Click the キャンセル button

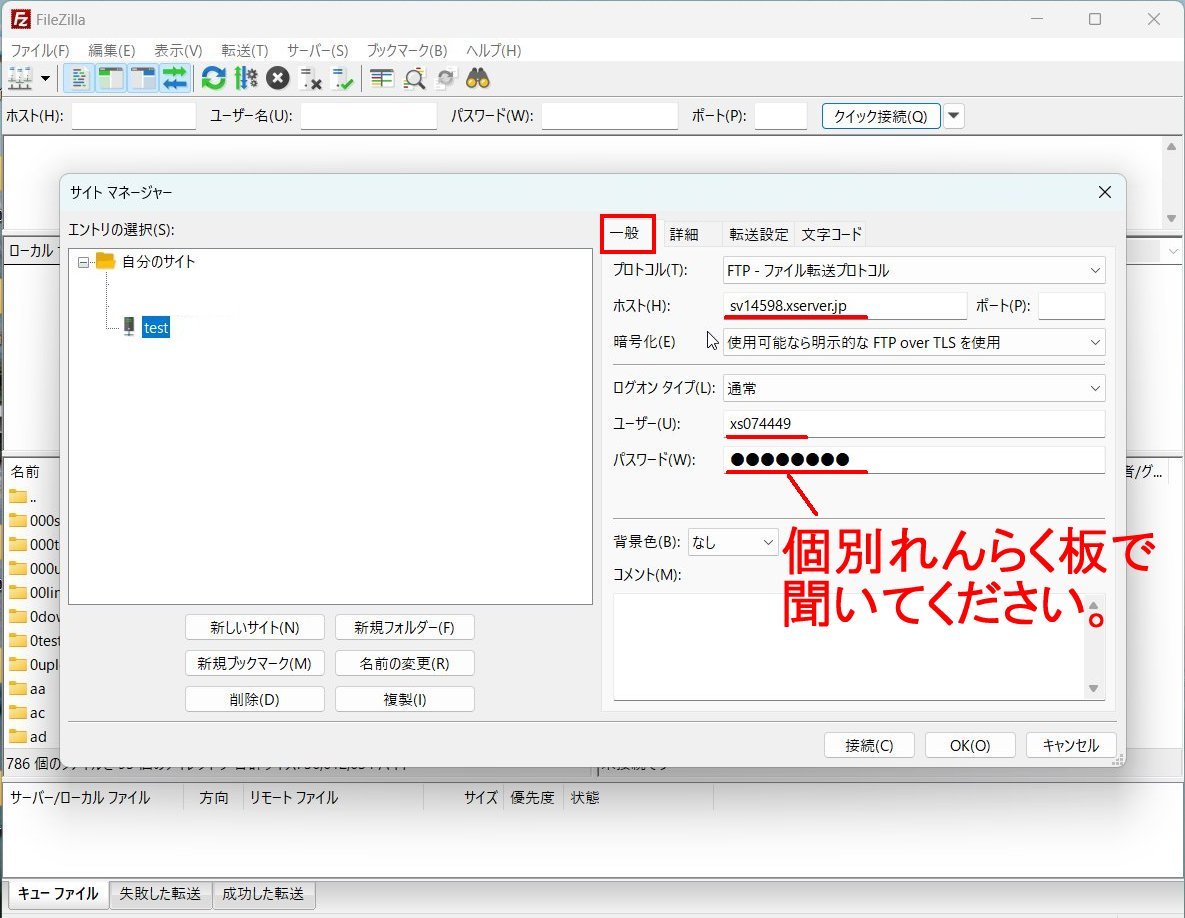click(1071, 745)
